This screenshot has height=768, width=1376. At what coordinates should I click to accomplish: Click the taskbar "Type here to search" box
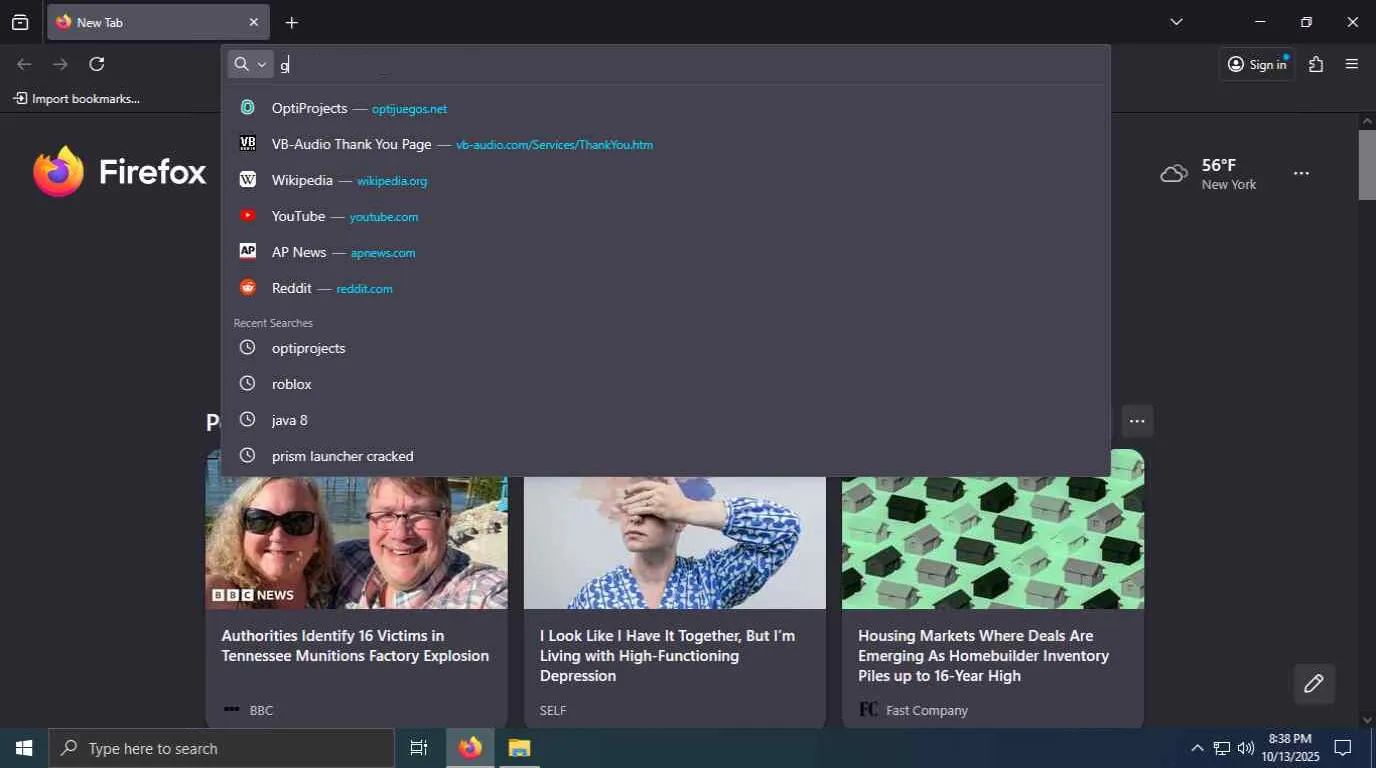[221, 748]
